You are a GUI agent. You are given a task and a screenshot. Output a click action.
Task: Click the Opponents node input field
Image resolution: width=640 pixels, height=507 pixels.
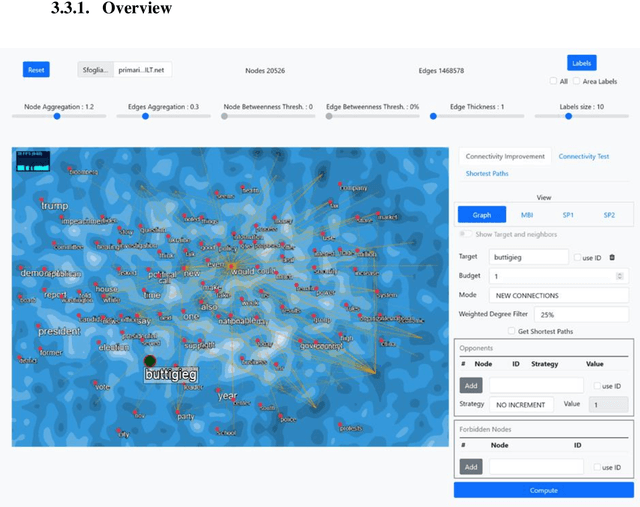pos(536,385)
